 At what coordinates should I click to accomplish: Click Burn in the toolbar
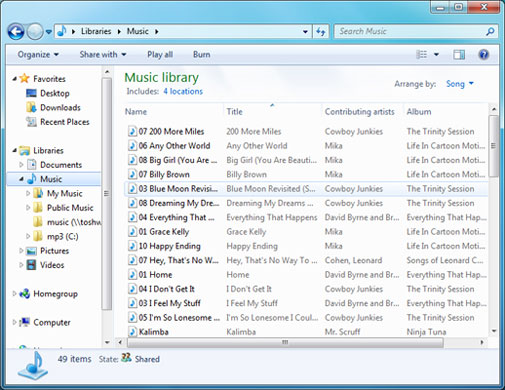pos(202,54)
